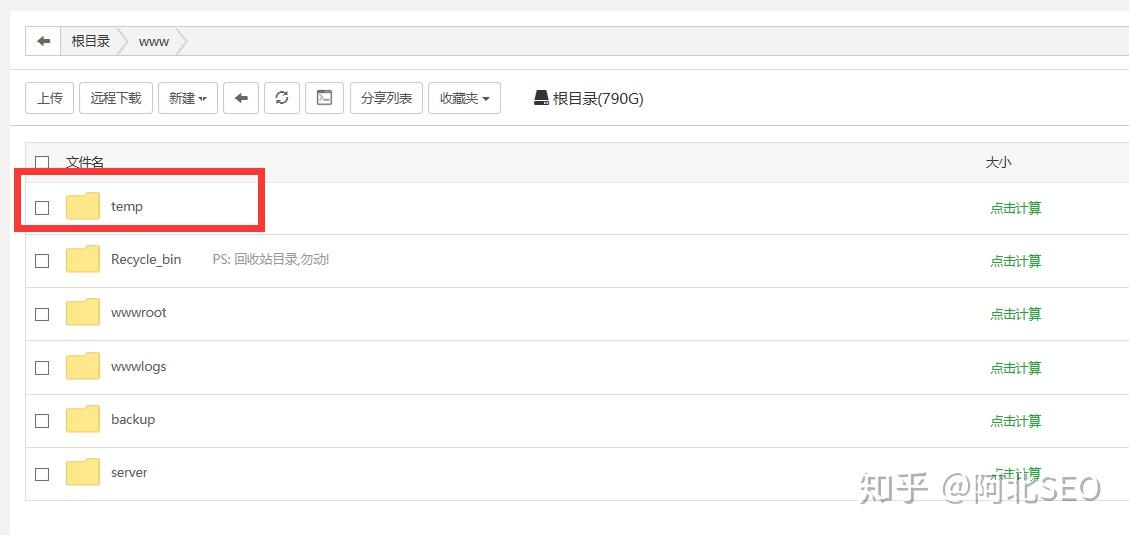Click the wwwroot folder icon

pos(83,313)
